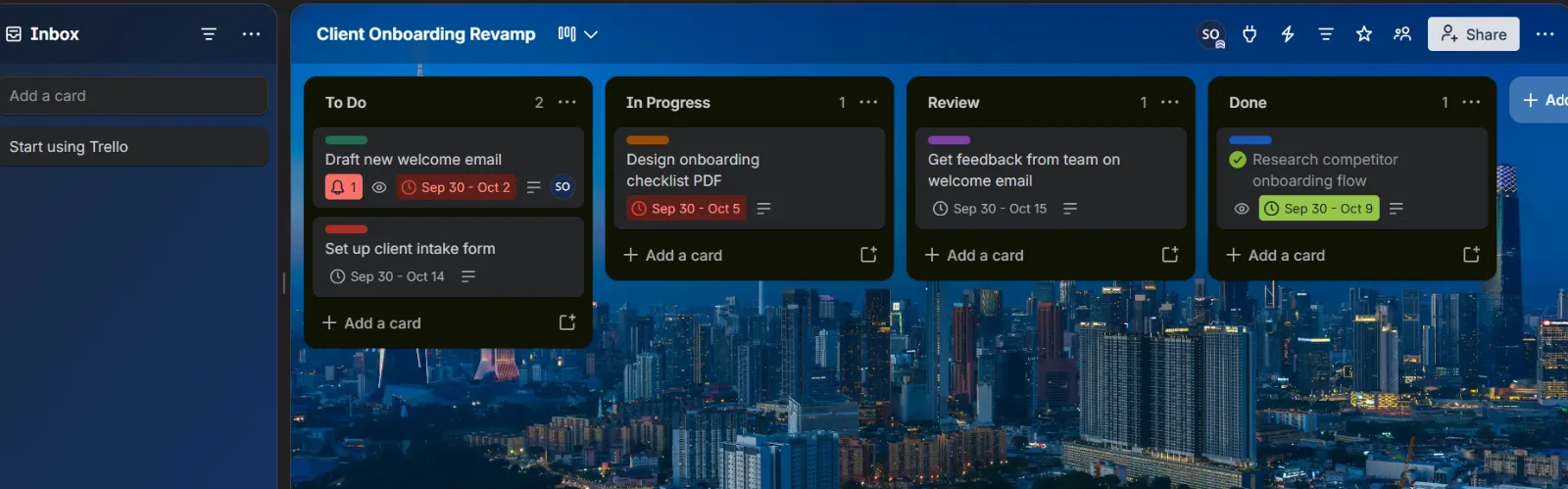
Task: Add a card to the To Do list
Action: (x=371, y=323)
